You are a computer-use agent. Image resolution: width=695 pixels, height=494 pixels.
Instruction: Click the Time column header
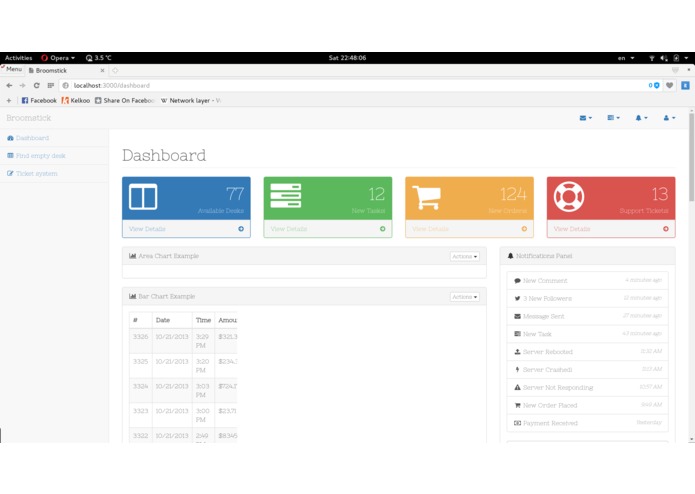pos(203,320)
